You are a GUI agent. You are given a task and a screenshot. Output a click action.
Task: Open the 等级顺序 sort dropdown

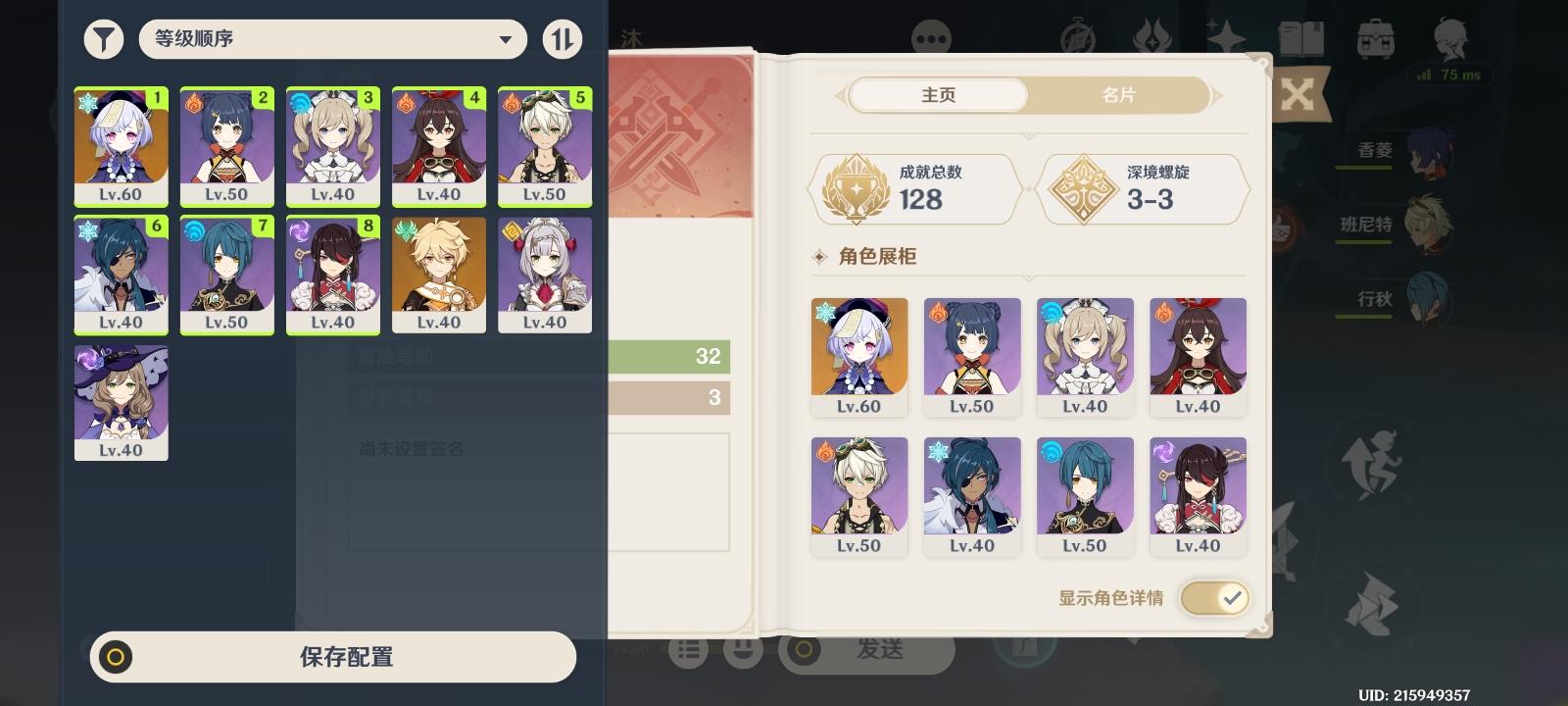(x=333, y=39)
